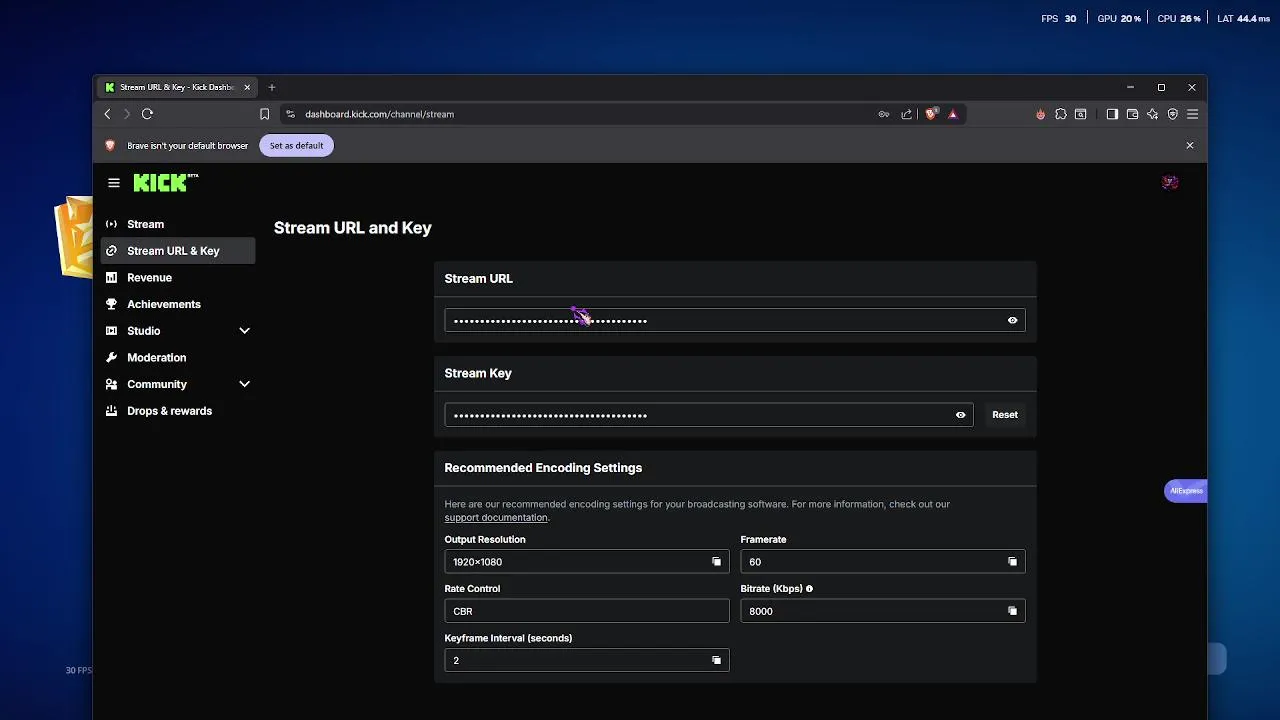The width and height of the screenshot is (1280, 720).
Task: Open the Brave Wallet icon
Action: click(x=1132, y=114)
